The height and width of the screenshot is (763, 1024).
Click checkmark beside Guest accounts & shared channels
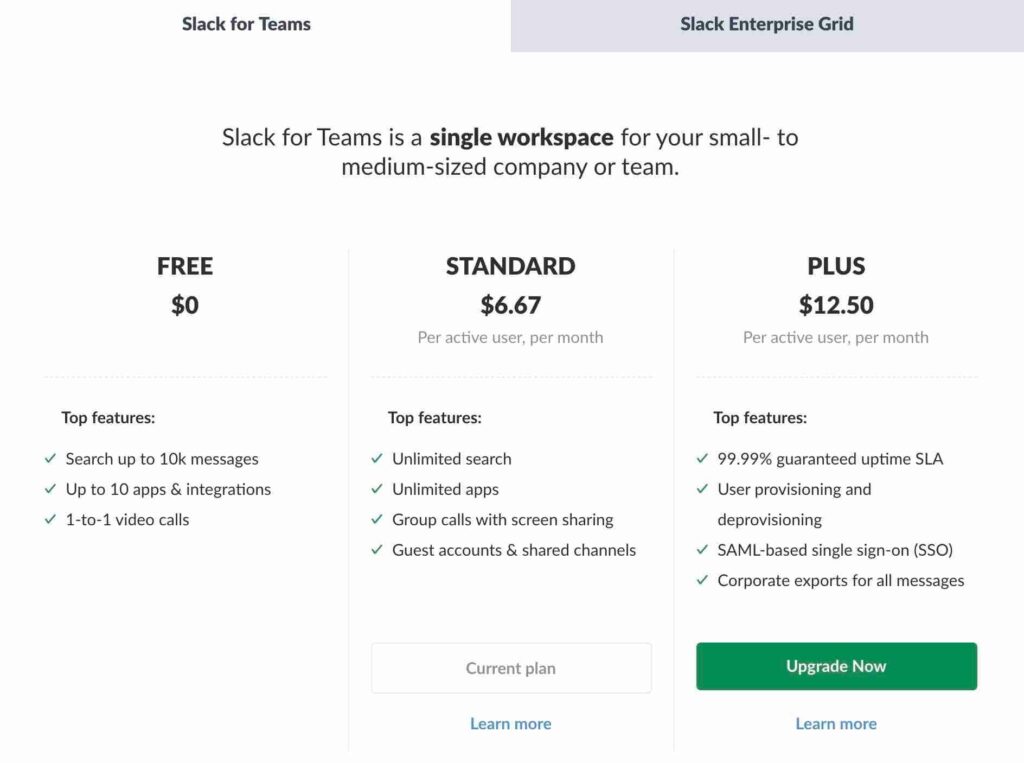tap(376, 550)
